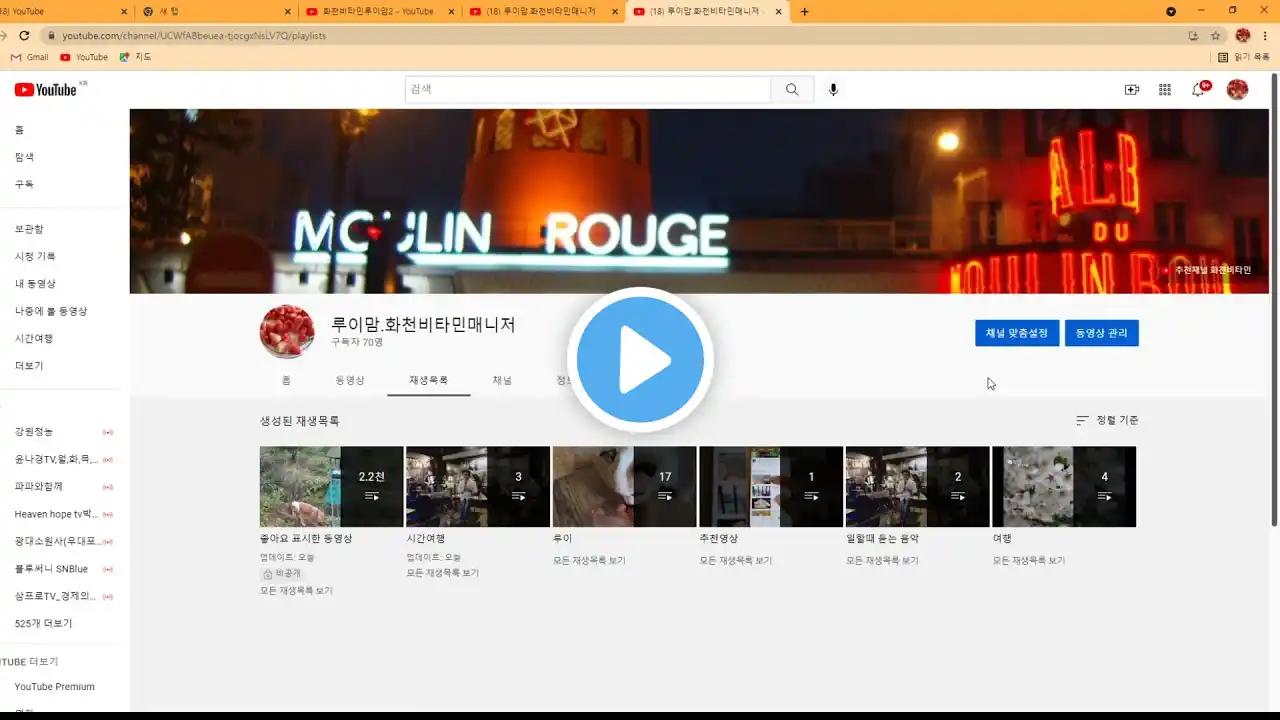Bookmark this page with the star icon
1280x720 pixels.
coord(1216,35)
